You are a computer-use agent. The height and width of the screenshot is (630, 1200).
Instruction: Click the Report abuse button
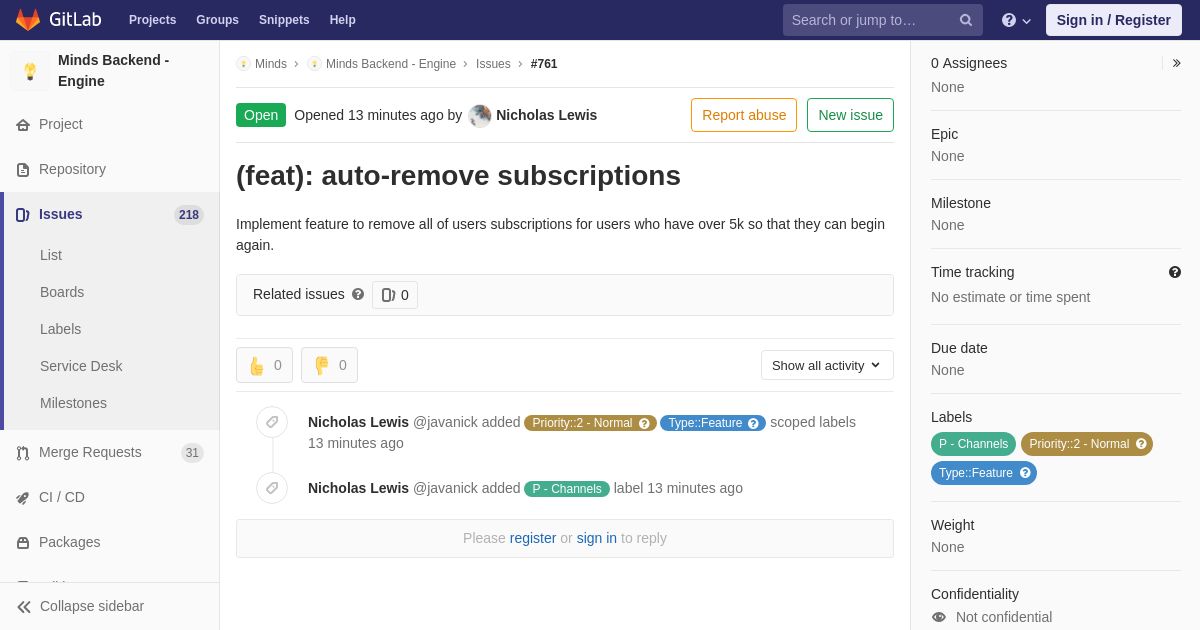[744, 115]
